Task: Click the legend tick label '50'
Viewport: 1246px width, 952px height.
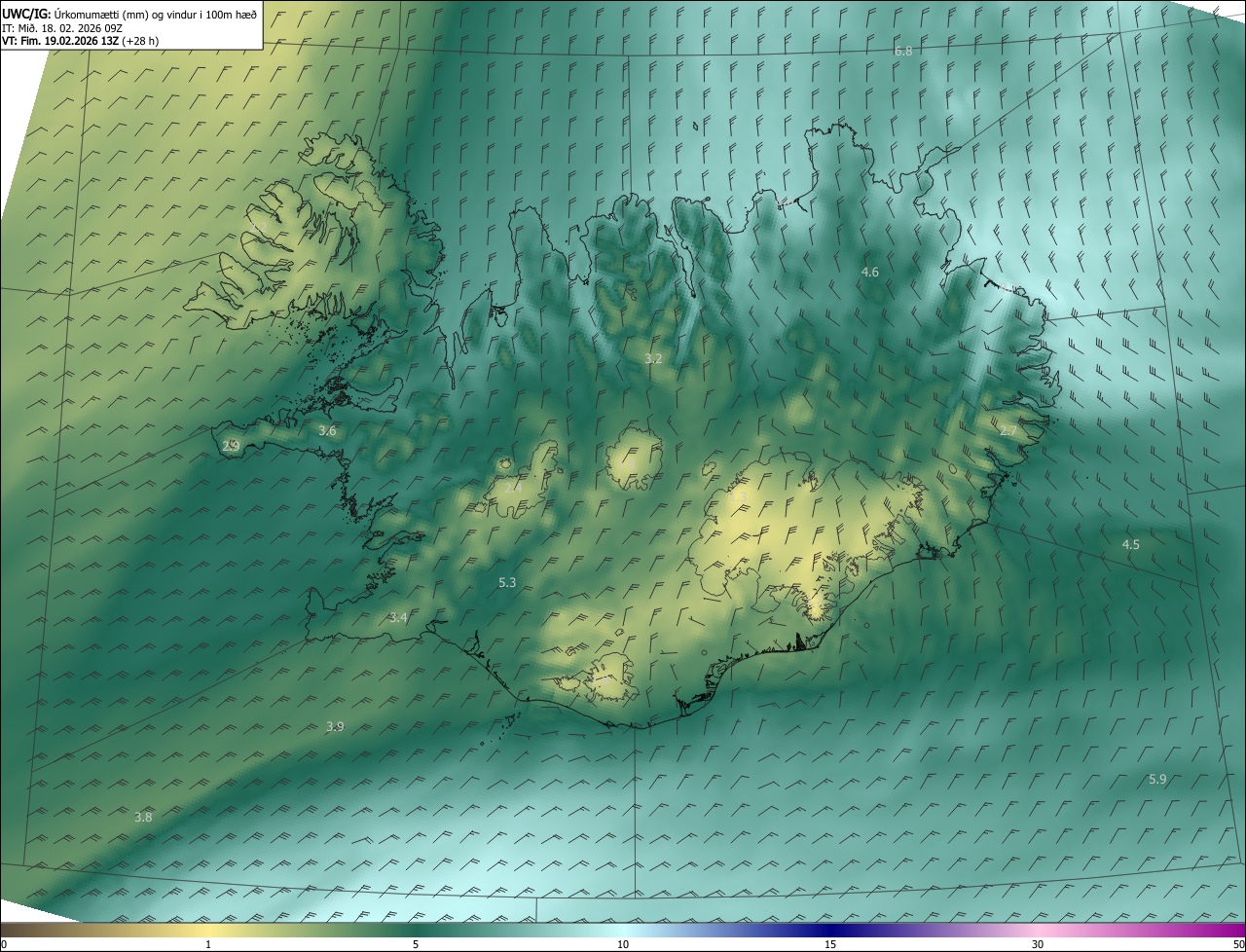Action: (1238, 945)
